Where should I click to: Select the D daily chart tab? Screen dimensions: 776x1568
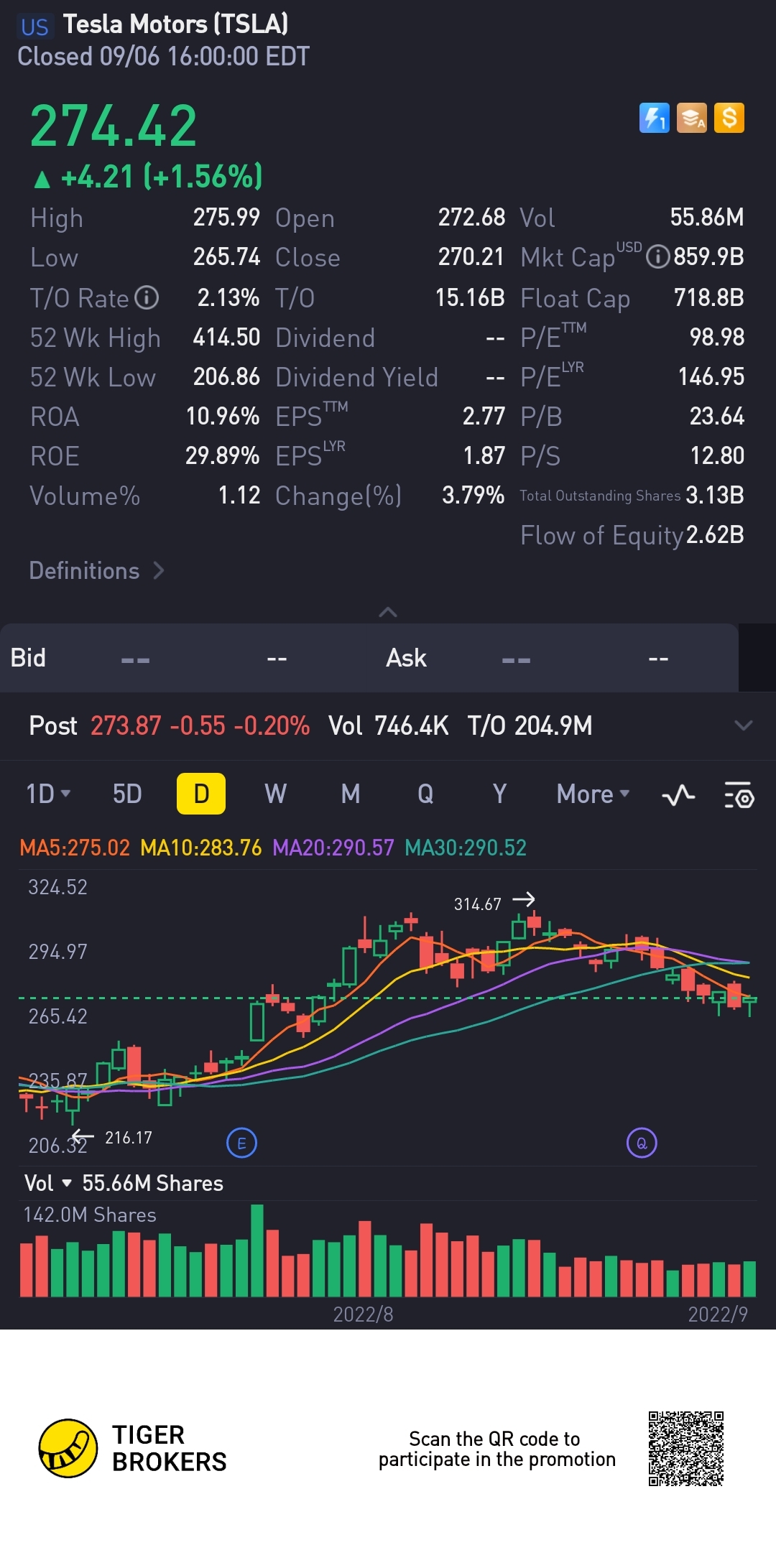click(201, 794)
